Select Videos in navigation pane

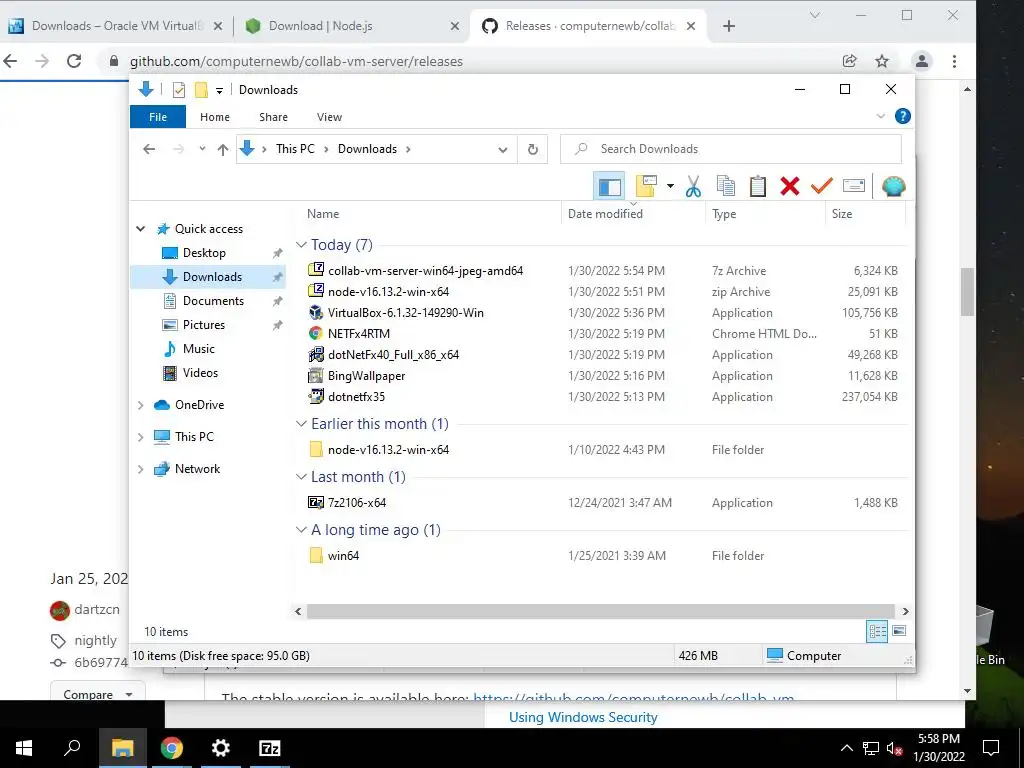pyautogui.click(x=200, y=373)
